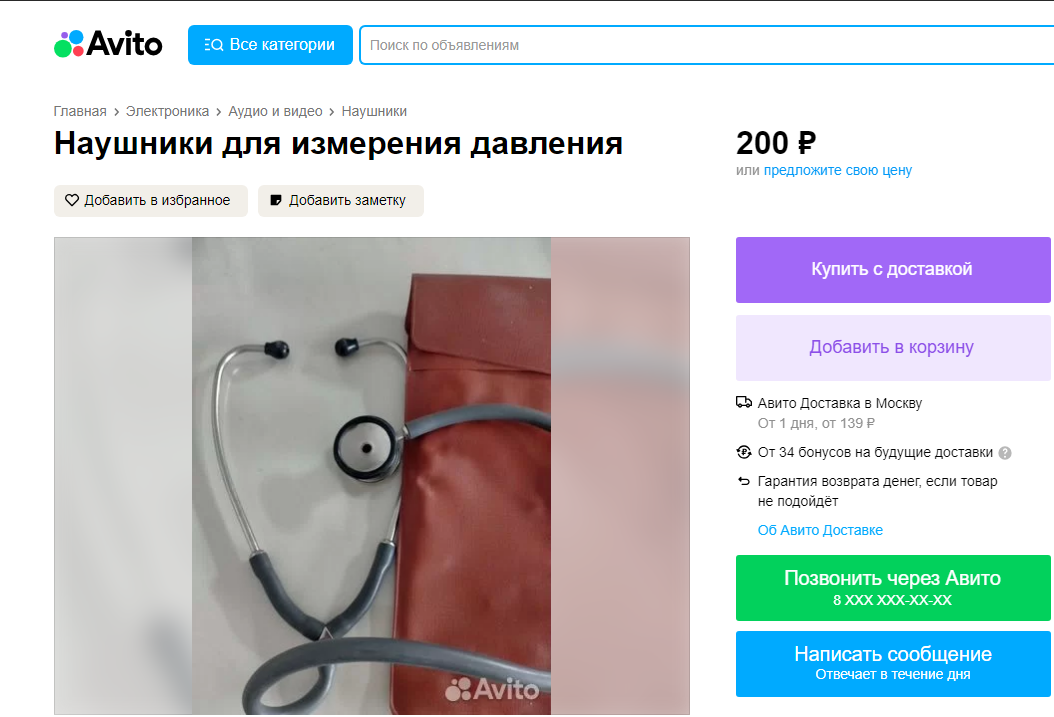Open the Аудио и видео breadcrumb

(x=276, y=112)
